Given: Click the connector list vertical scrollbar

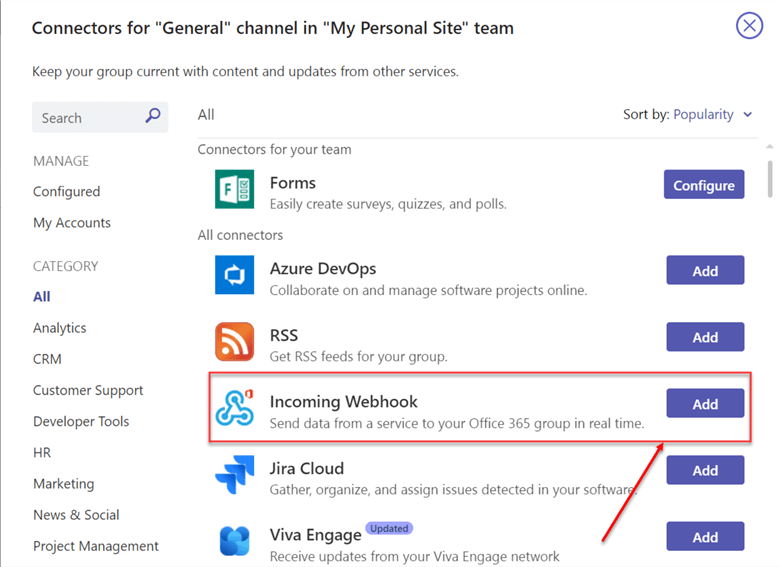Looking at the screenshot, I should tap(769, 180).
